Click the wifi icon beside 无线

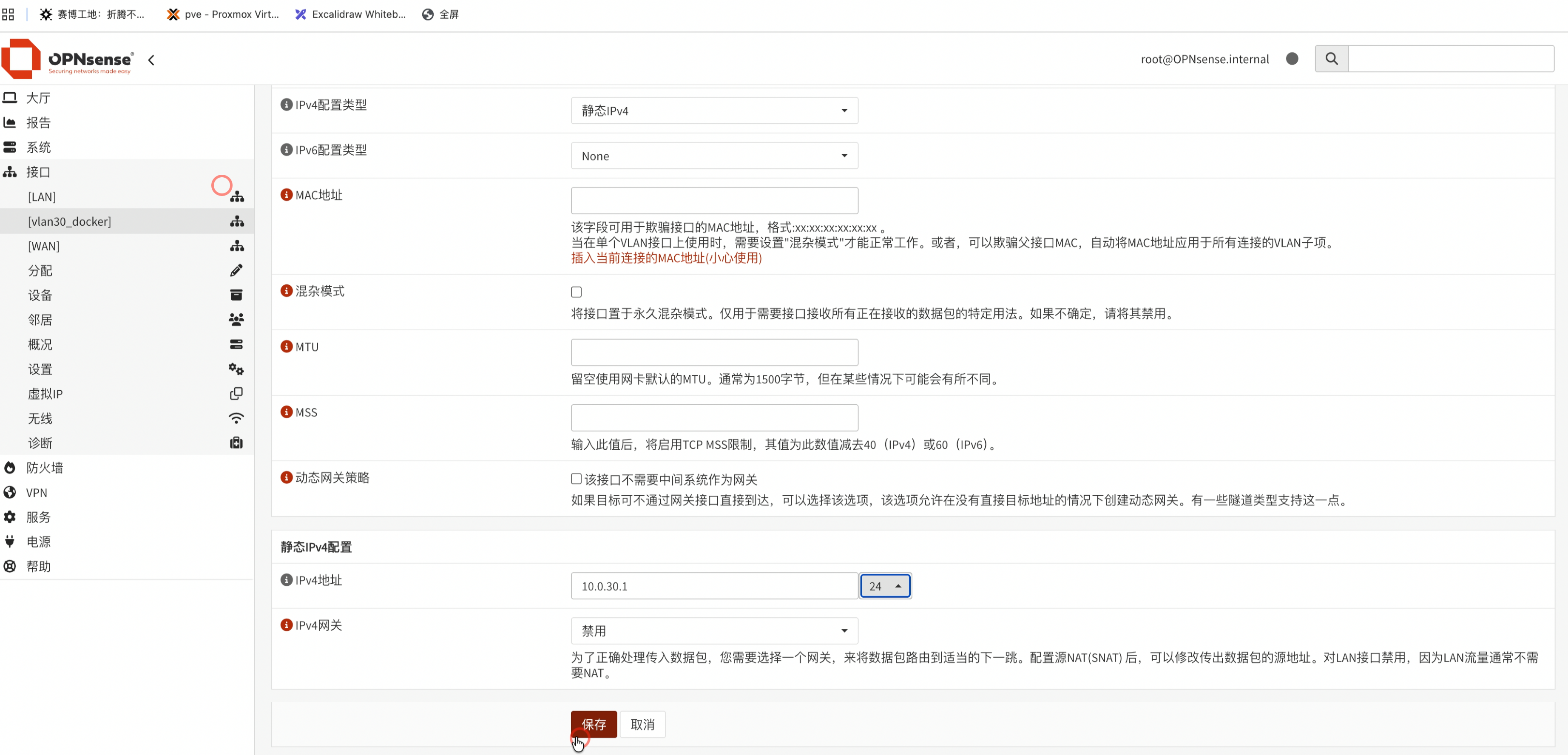coord(236,418)
